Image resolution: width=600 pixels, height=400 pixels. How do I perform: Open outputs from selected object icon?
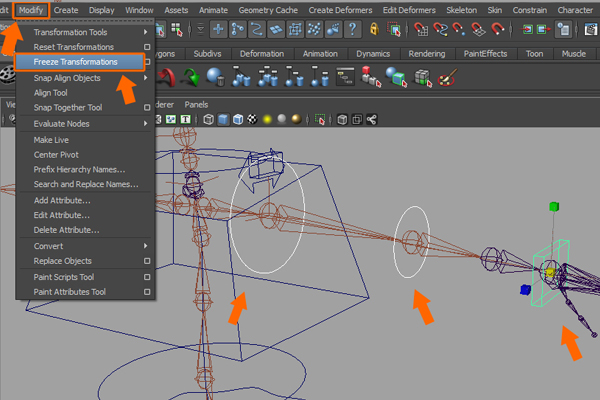click(543, 29)
